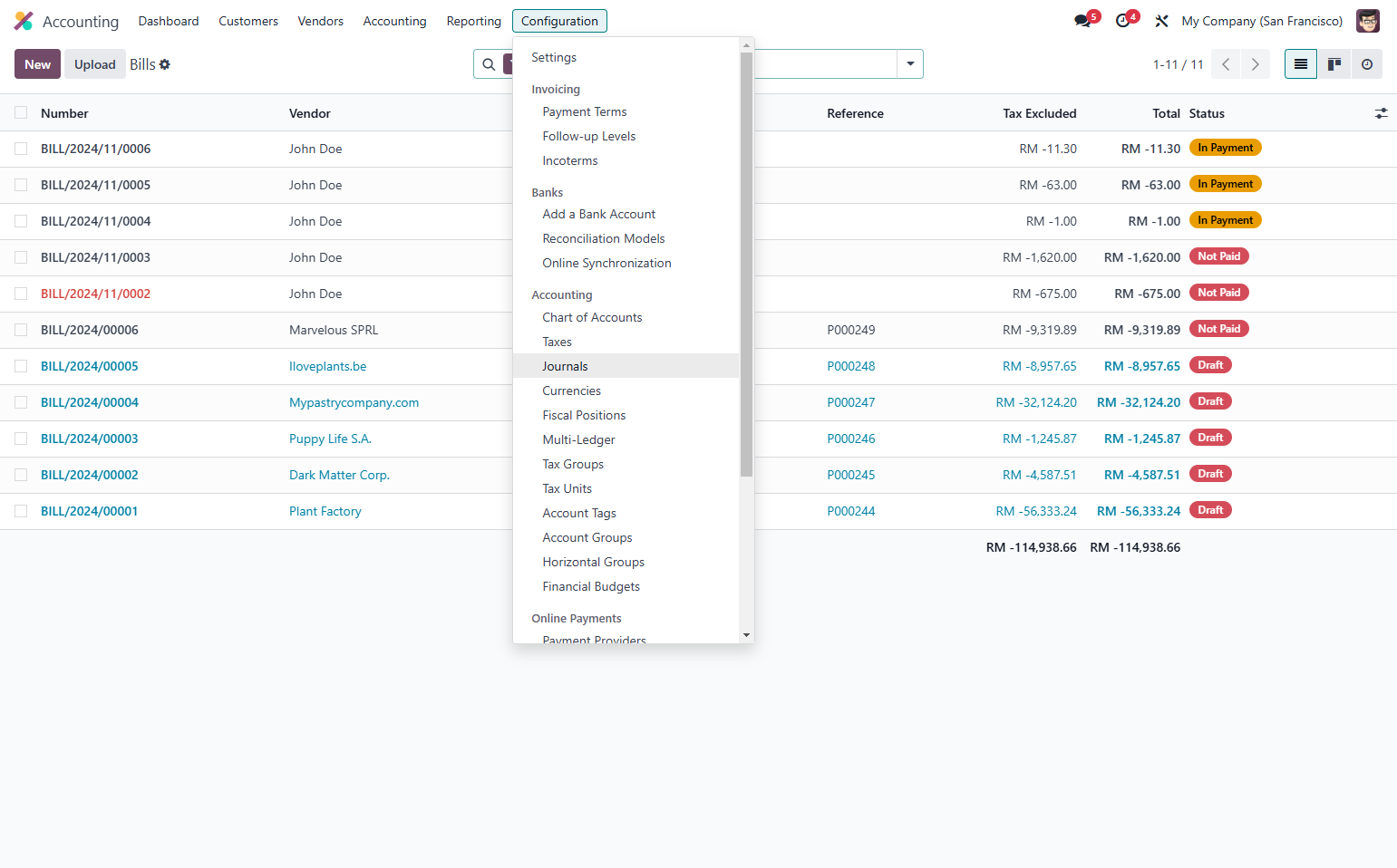Open reference P000249 cell
Screen dimensions: 1397x868
point(850,330)
